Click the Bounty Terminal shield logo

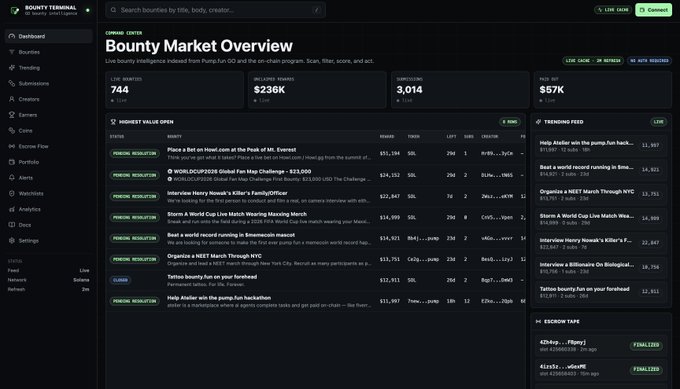(x=15, y=10)
